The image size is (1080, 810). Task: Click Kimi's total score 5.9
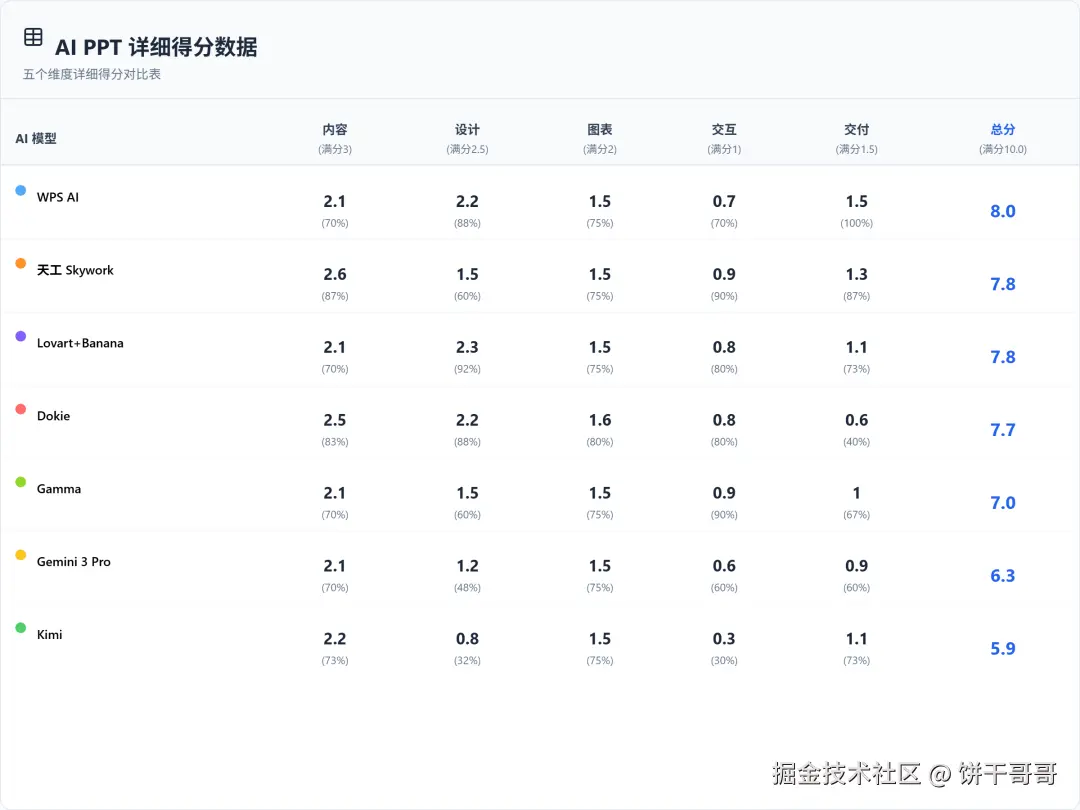coord(1003,649)
